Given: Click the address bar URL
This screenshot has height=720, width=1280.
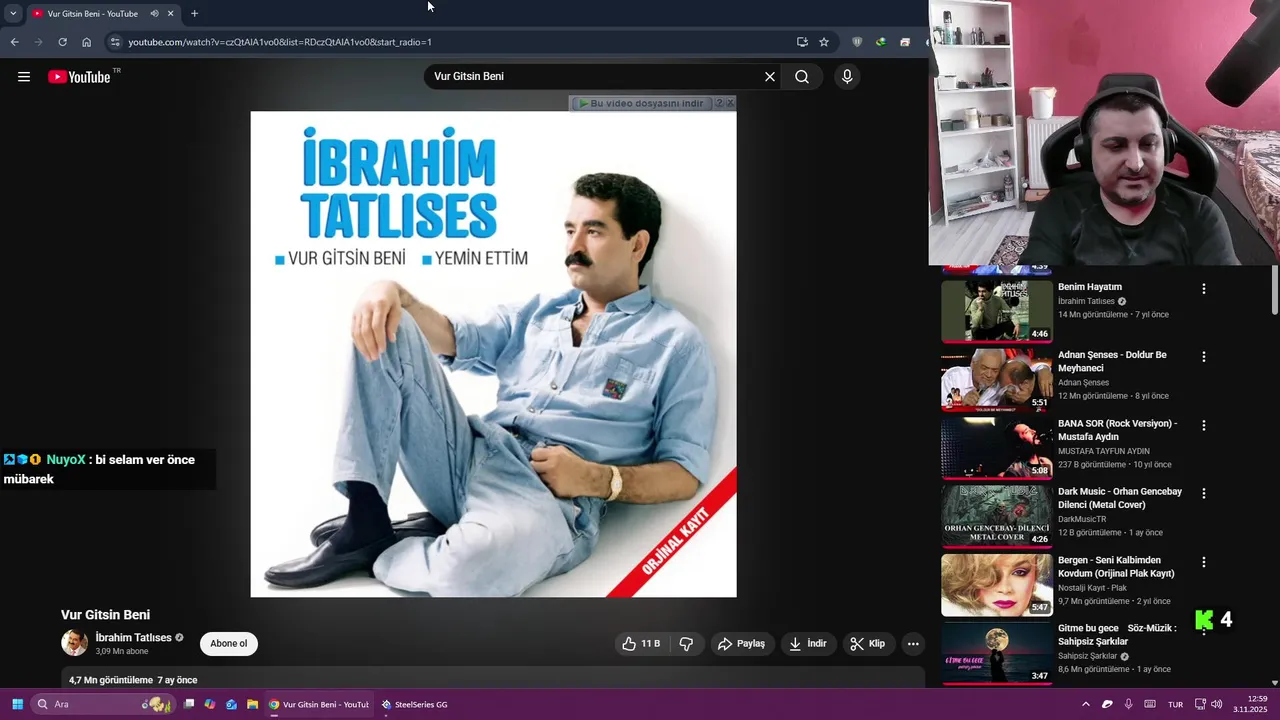Looking at the screenshot, I should pos(280,42).
